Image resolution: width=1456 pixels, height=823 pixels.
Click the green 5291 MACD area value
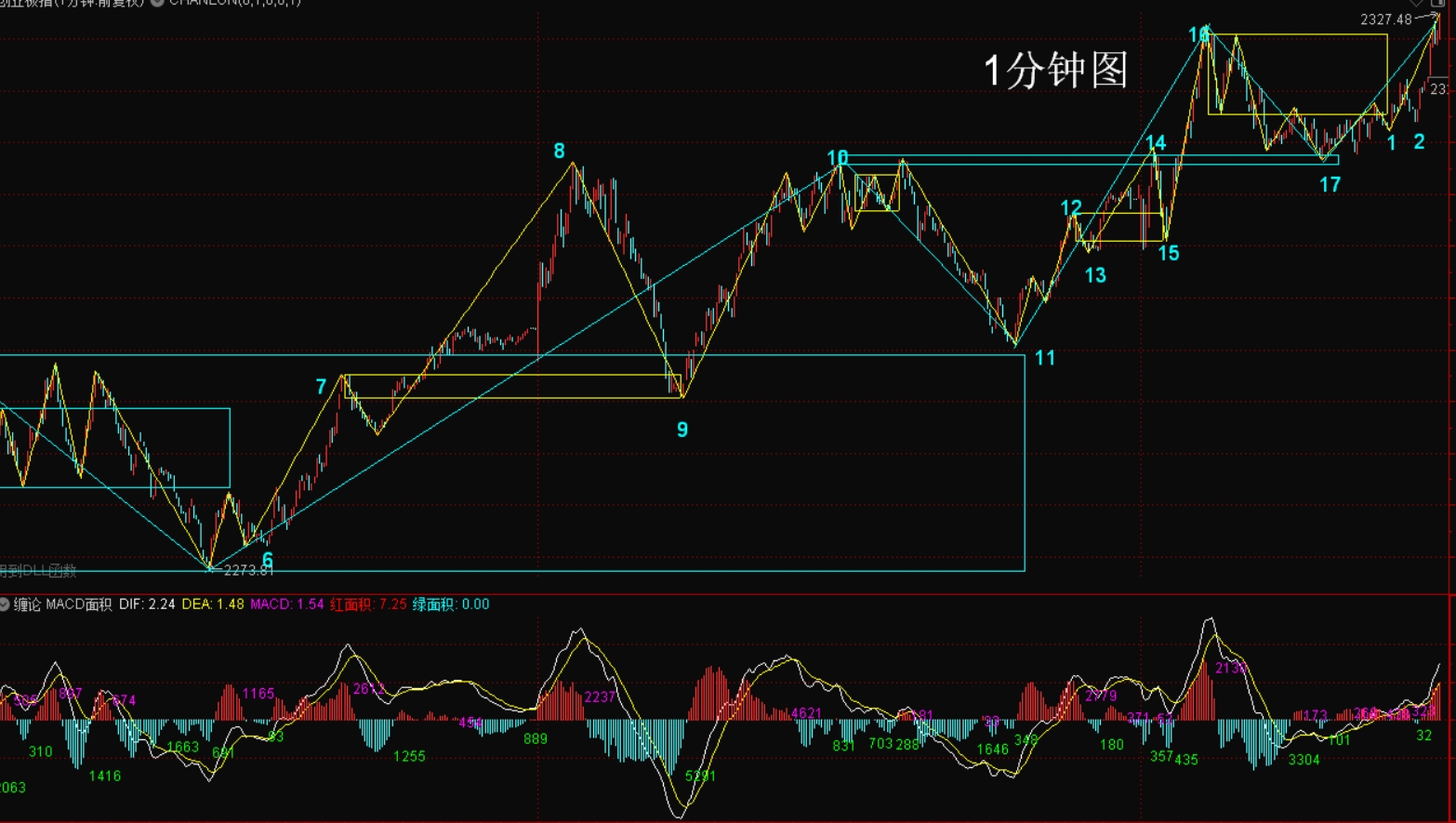click(x=700, y=776)
